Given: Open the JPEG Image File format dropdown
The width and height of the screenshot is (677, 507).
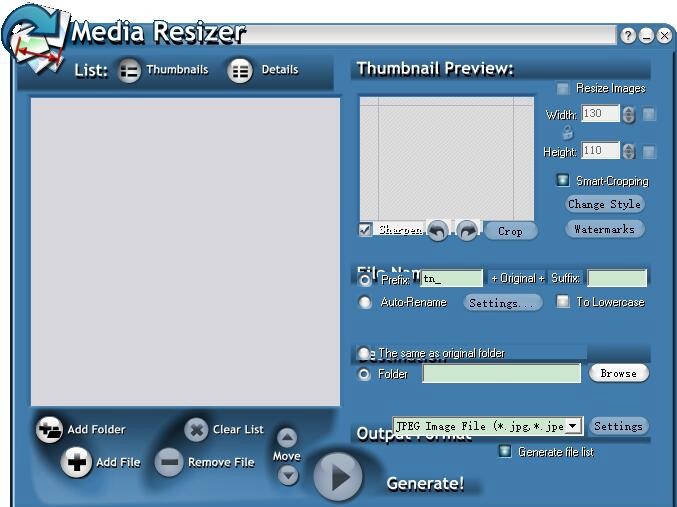Looking at the screenshot, I should coord(573,426).
